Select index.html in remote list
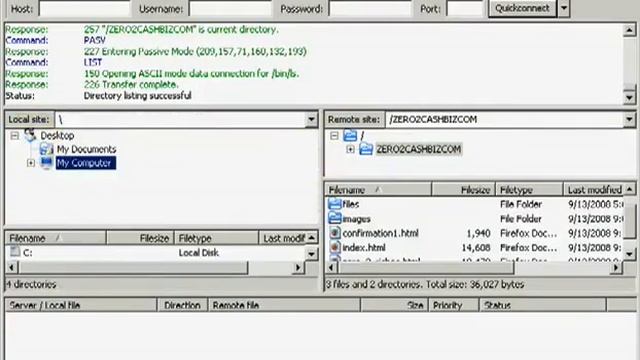Viewport: 640px width, 360px height. 364,248
